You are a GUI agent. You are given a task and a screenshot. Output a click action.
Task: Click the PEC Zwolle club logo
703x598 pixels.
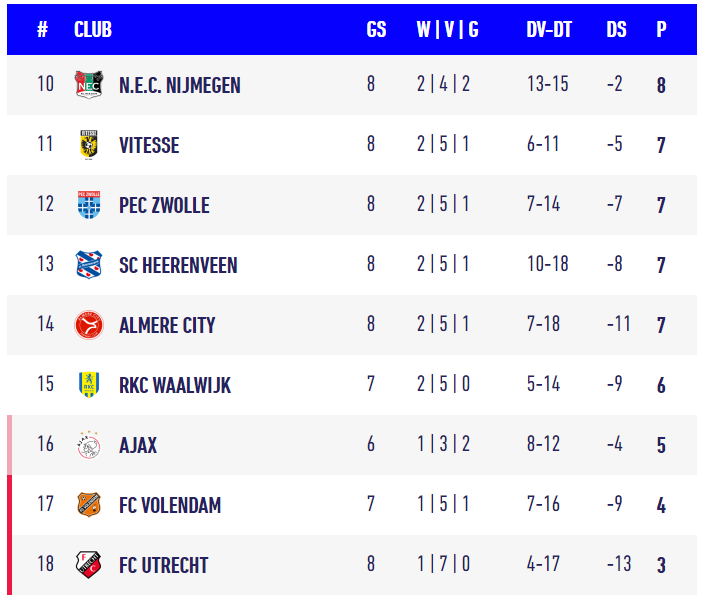point(89,205)
